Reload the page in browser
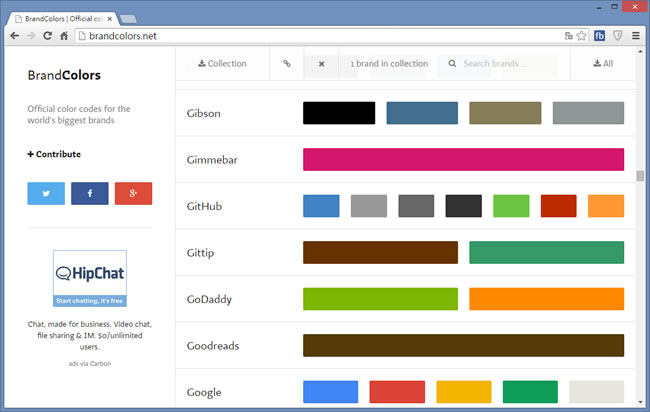This screenshot has height=412, width=650. pos(47,36)
